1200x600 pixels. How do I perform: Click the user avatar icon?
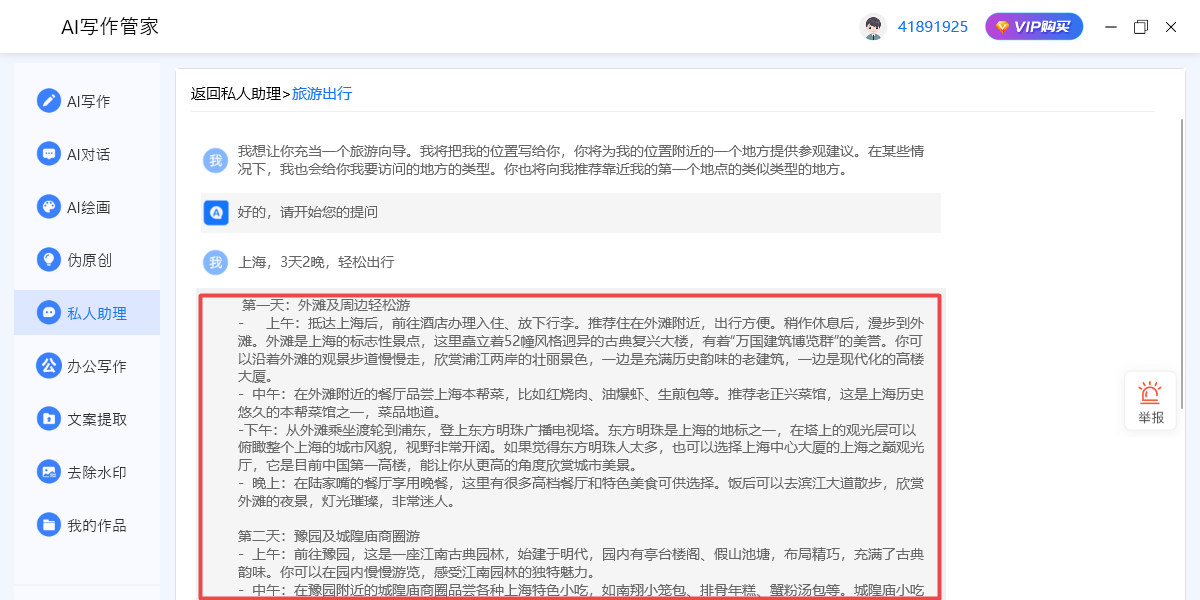tap(873, 27)
